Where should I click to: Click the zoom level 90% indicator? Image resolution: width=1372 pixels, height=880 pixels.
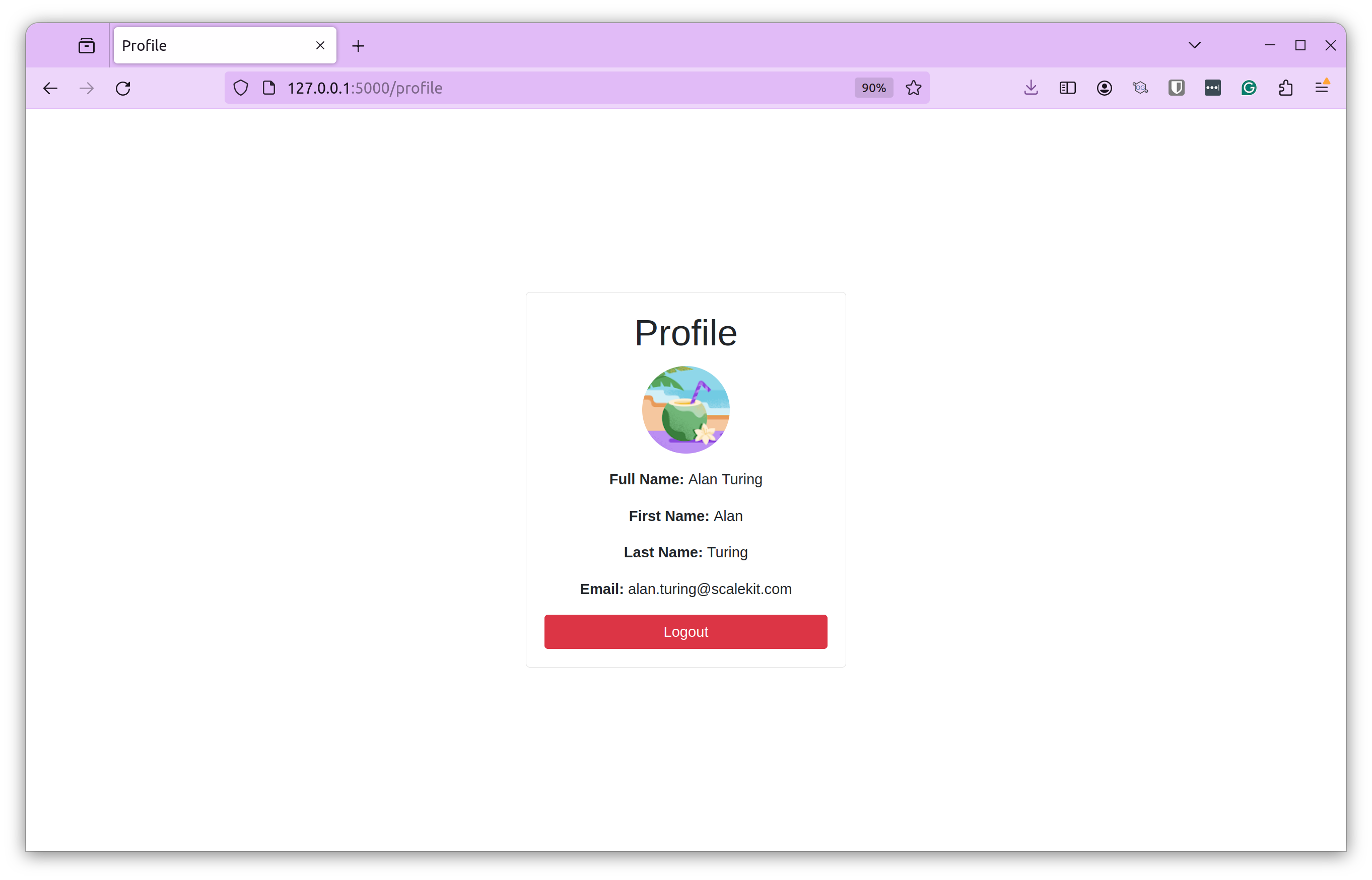pos(873,88)
